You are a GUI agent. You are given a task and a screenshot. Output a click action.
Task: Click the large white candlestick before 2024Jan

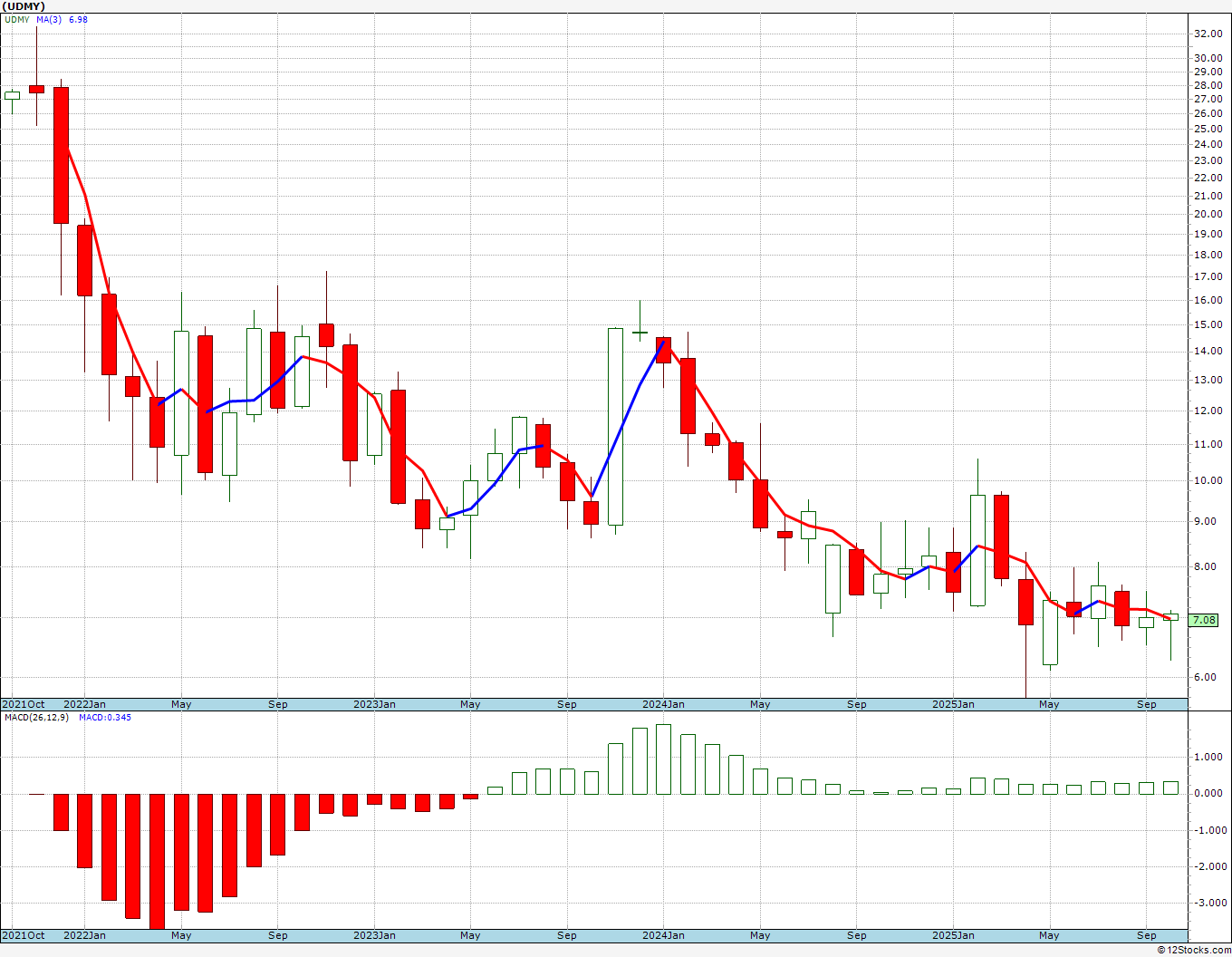[x=615, y=427]
